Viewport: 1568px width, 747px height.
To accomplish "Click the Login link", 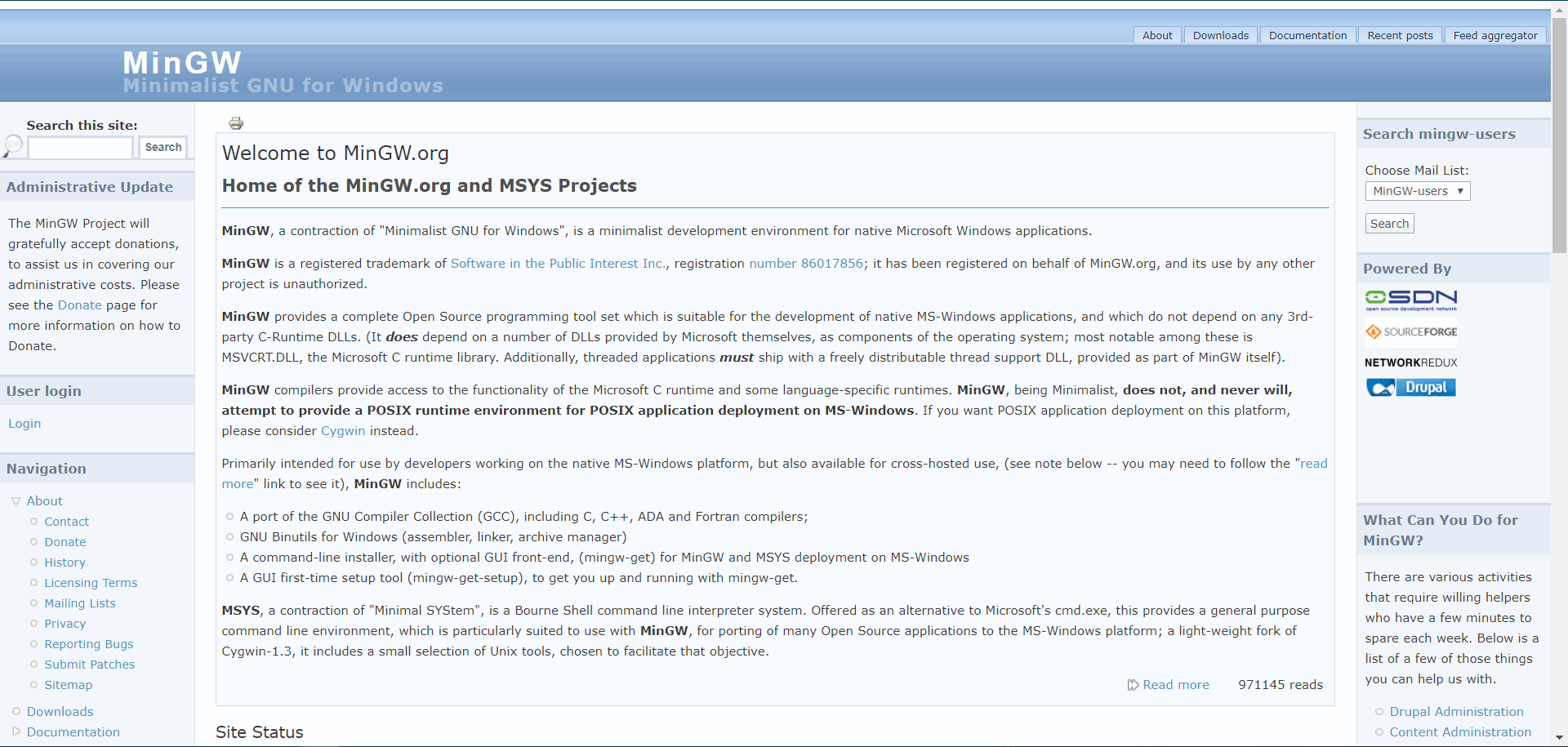I will click(x=24, y=423).
